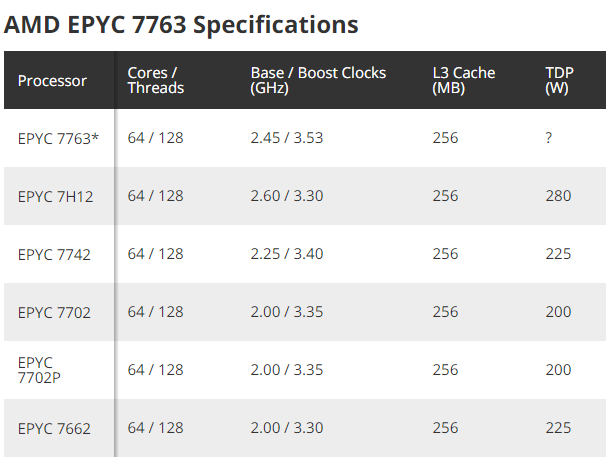Click the EPYC 7742 processor name

coord(54,254)
